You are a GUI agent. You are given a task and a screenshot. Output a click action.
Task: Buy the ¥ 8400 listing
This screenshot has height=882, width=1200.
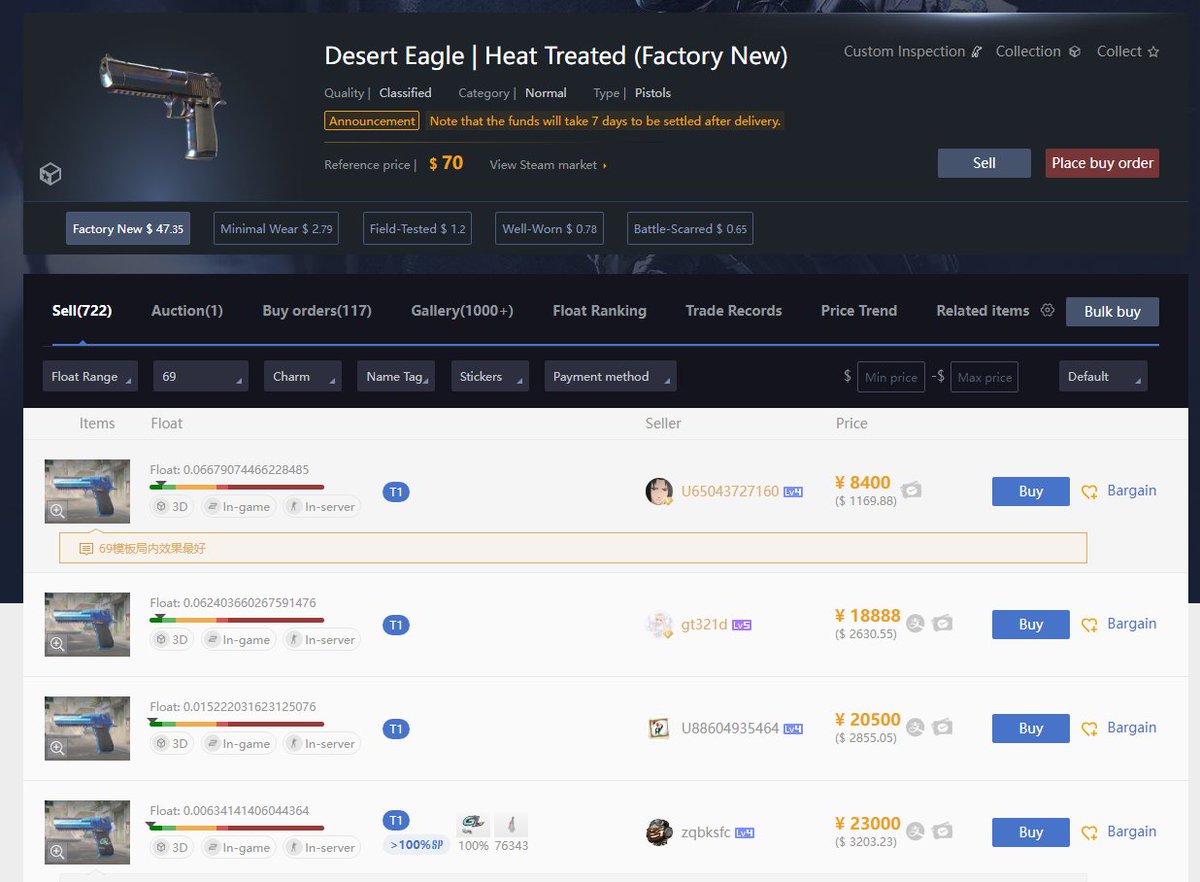tap(1031, 491)
